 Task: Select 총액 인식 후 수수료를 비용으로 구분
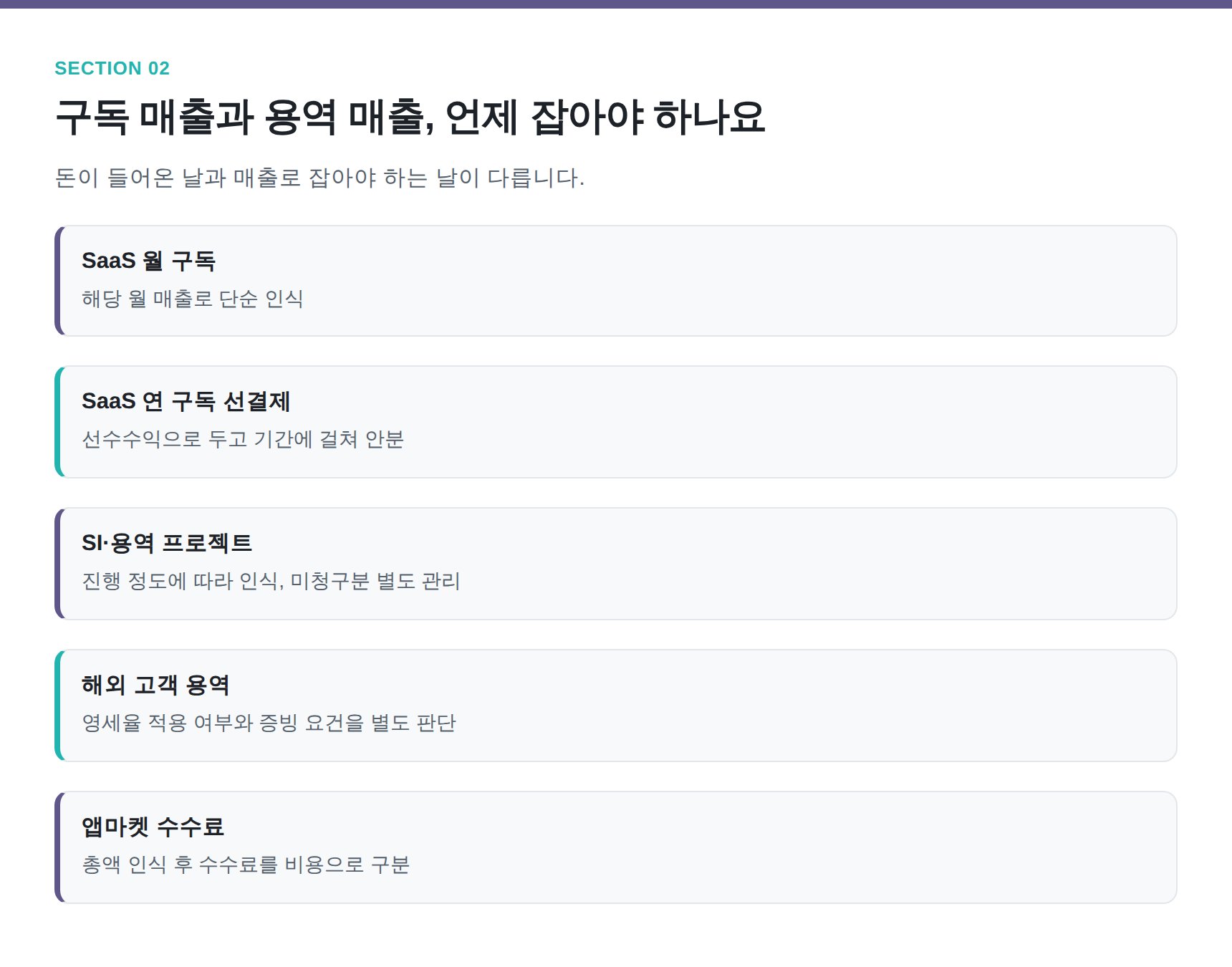[246, 864]
